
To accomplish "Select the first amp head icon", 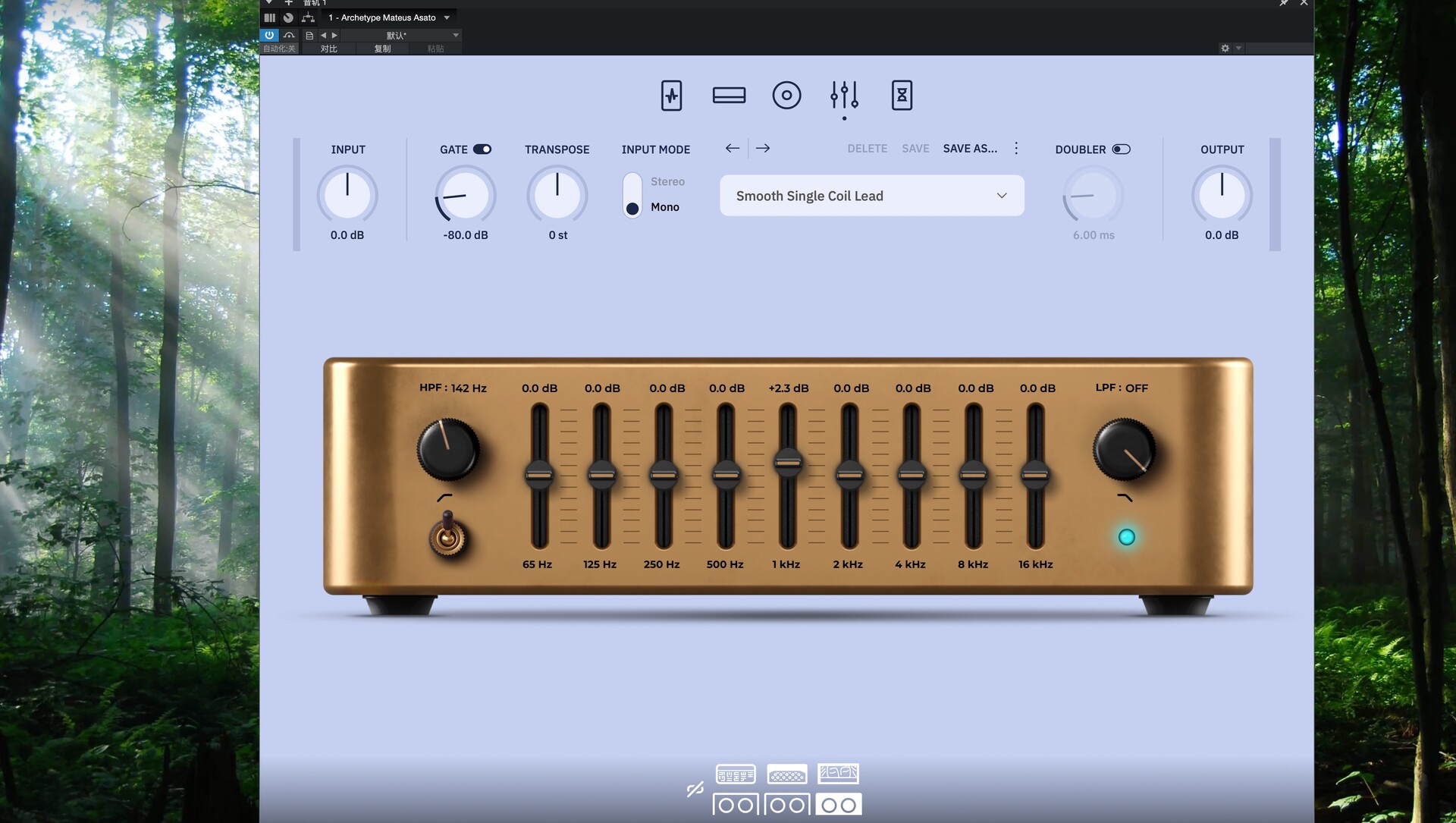I will coord(736,774).
